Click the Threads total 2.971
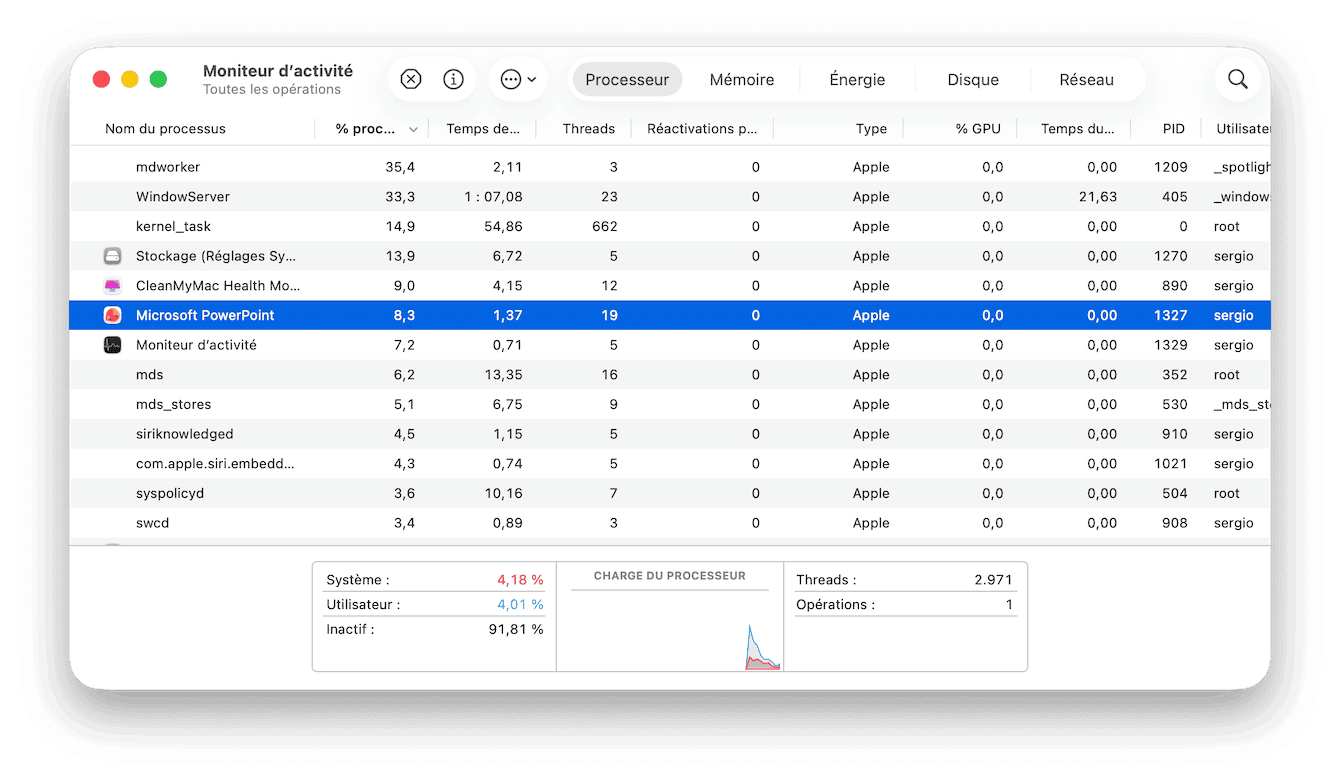Image resolution: width=1340 pixels, height=781 pixels. tap(993, 580)
